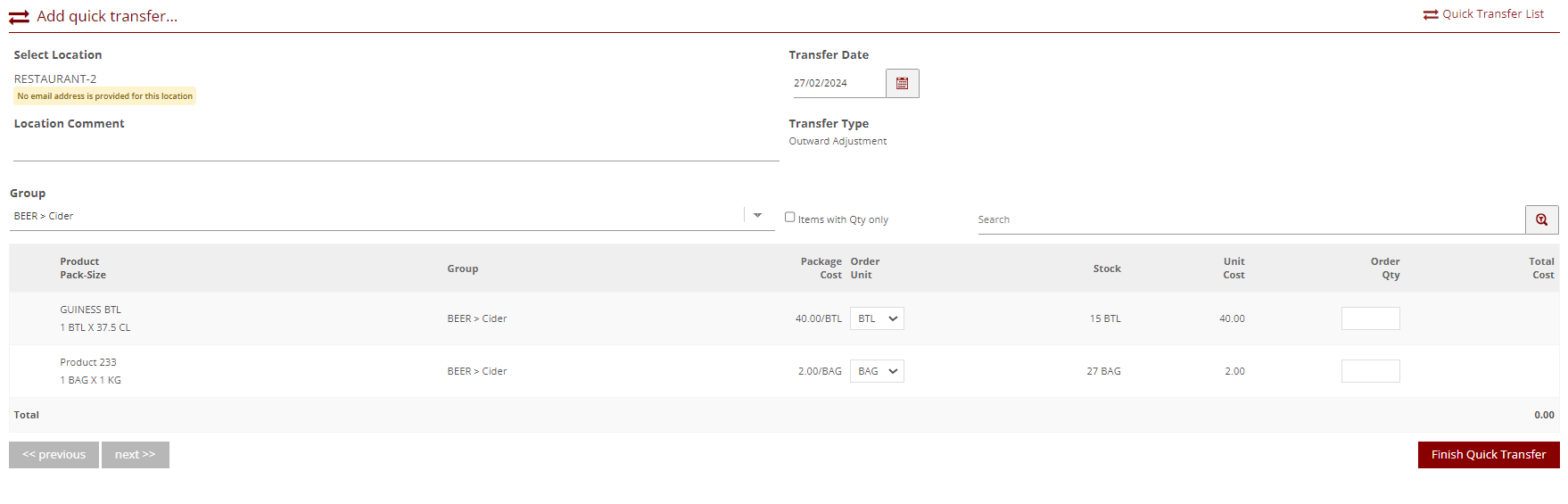Click the Location Comment input line

pos(396,149)
